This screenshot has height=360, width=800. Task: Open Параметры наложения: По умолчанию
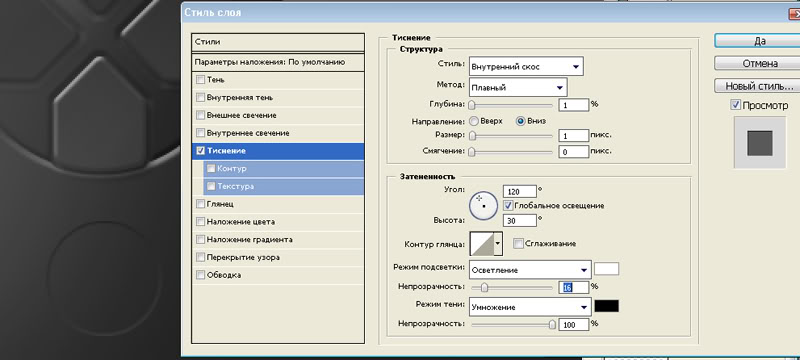pos(278,62)
